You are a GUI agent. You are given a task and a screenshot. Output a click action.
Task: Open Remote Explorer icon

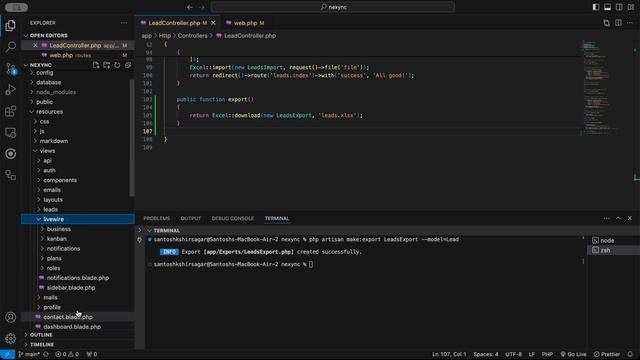click(x=11, y=133)
